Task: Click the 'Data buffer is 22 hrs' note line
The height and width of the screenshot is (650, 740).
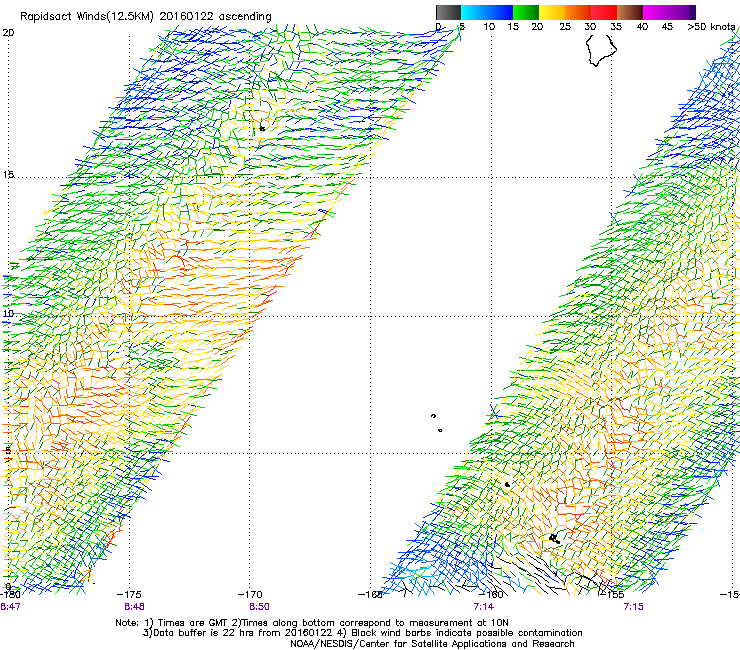Action: pos(362,633)
